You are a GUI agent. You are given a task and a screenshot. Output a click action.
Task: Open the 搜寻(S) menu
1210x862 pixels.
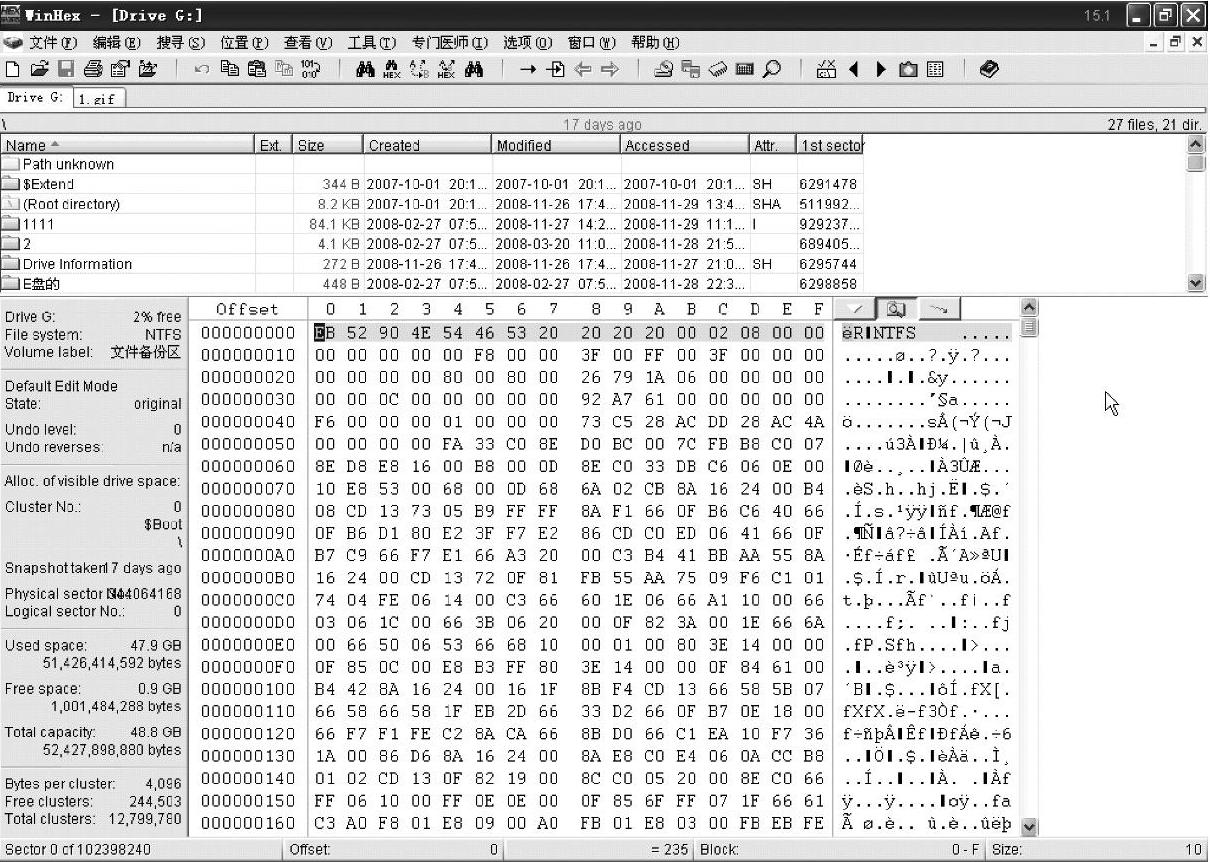point(180,43)
